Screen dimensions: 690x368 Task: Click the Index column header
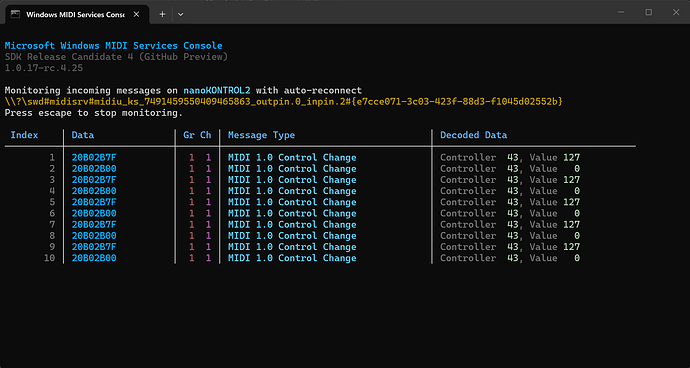24,135
